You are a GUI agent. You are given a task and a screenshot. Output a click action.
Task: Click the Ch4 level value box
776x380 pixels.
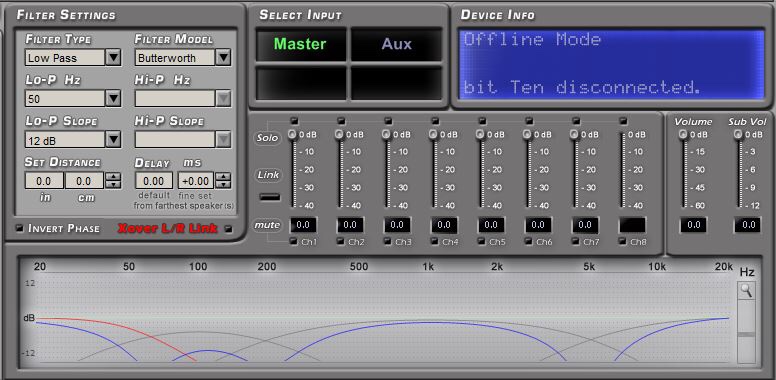click(444, 225)
